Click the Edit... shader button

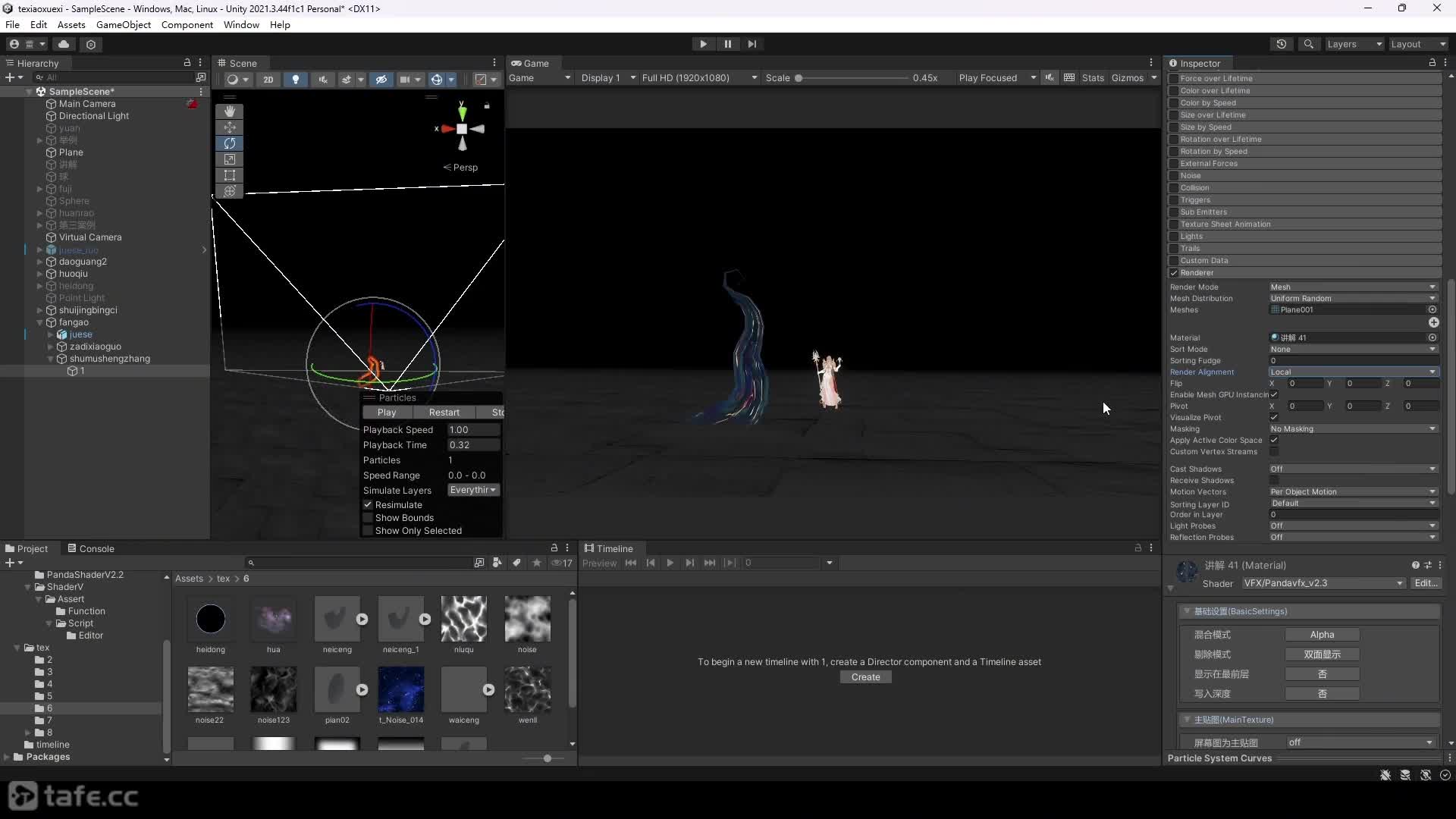coord(1426,583)
